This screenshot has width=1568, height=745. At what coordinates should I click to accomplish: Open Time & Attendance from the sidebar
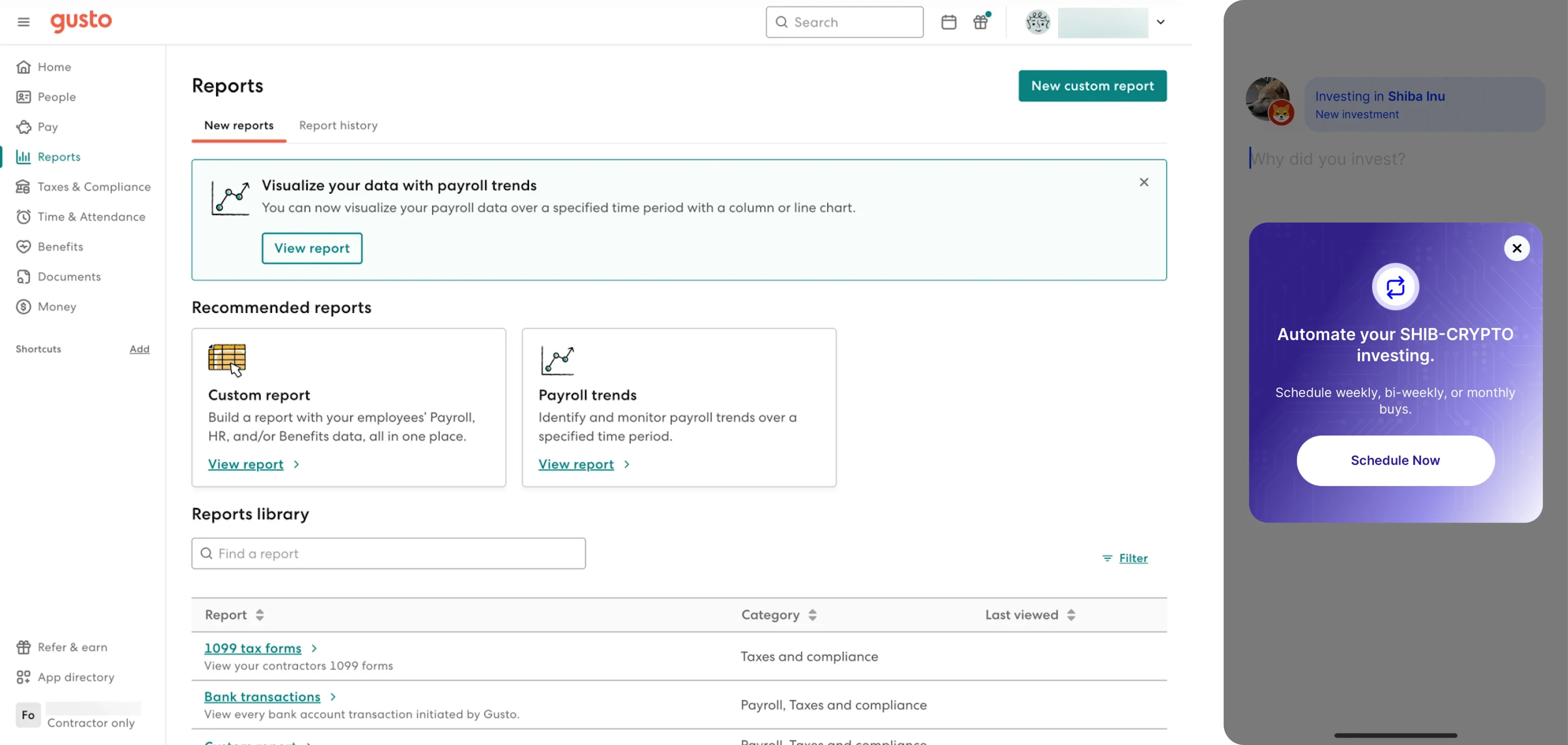click(x=91, y=216)
